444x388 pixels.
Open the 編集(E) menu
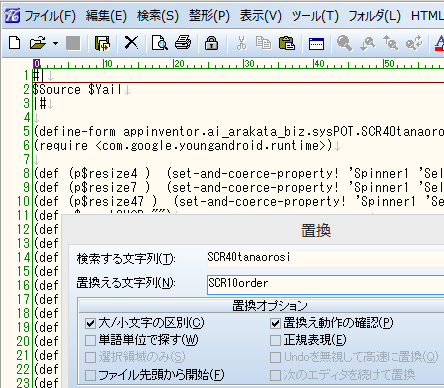point(106,16)
